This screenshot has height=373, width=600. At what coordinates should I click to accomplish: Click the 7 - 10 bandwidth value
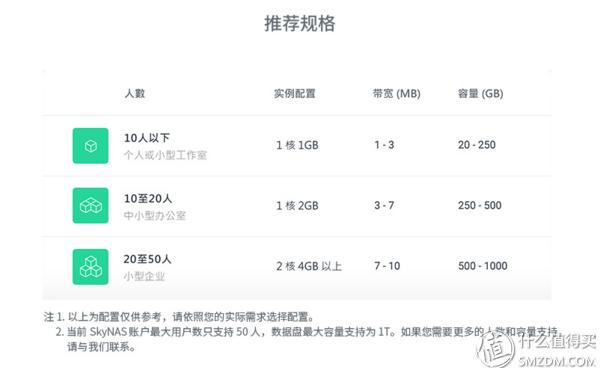point(387,266)
